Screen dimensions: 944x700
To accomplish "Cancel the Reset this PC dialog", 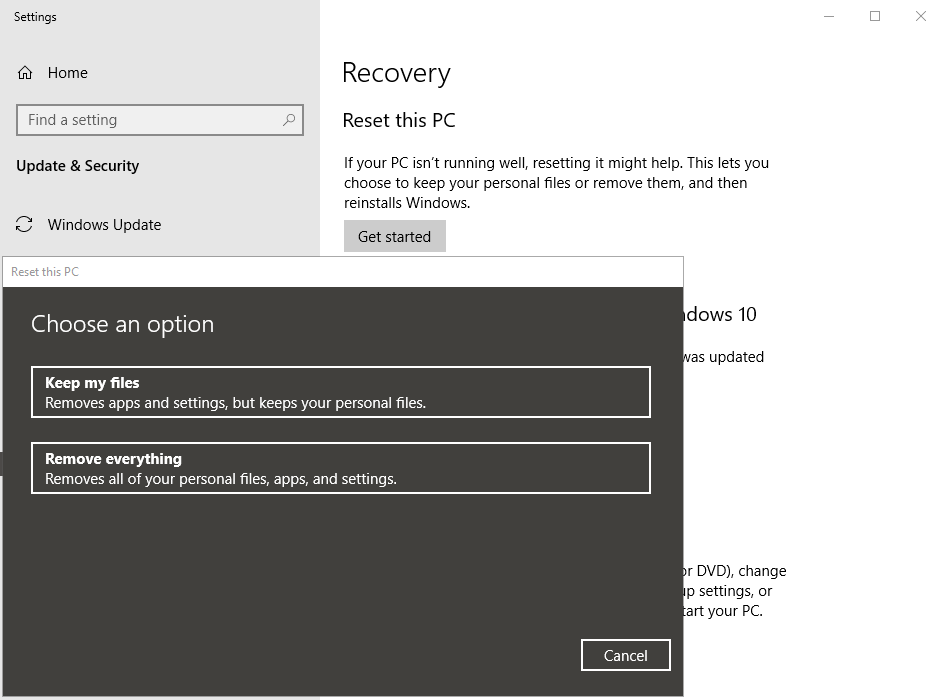I will pyautogui.click(x=625, y=655).
